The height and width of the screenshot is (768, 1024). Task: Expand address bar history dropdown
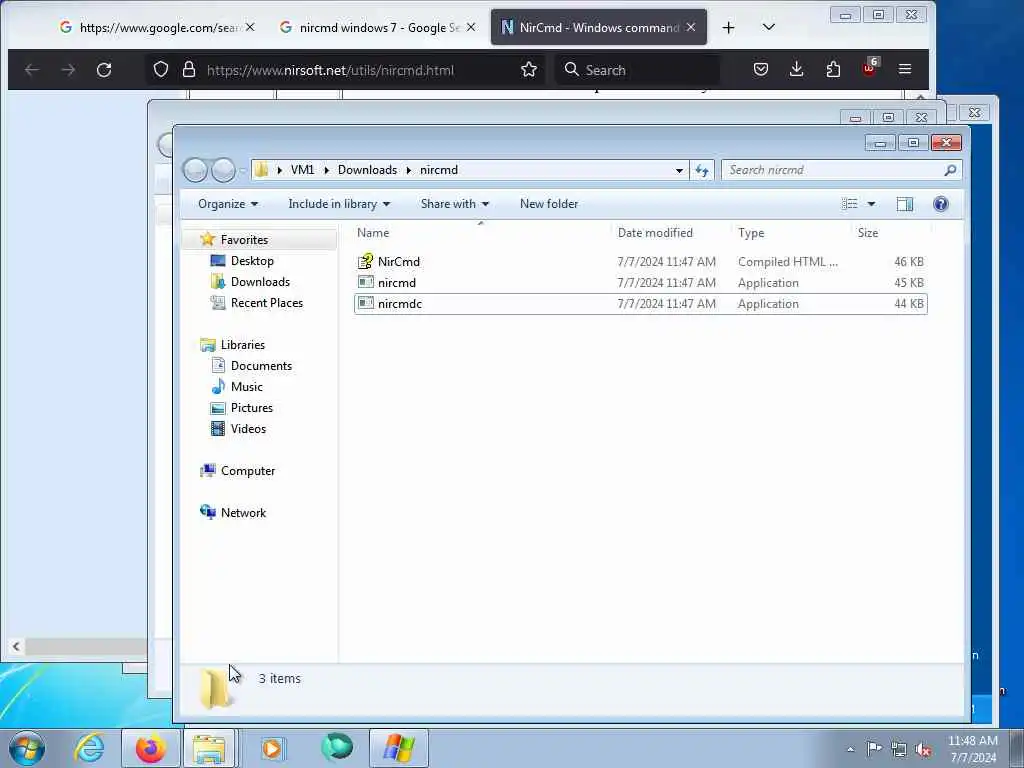679,170
